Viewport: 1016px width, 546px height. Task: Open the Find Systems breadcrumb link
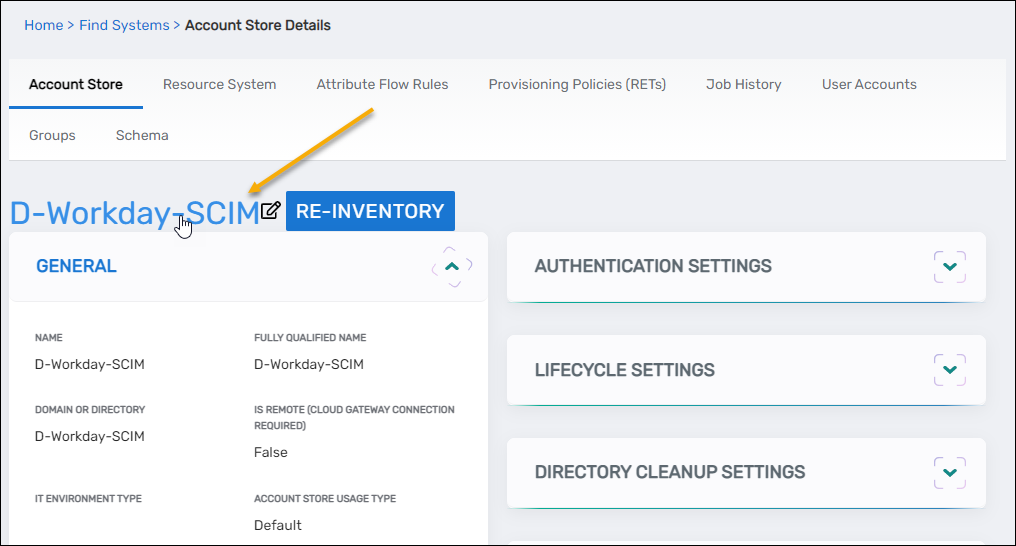coord(124,25)
